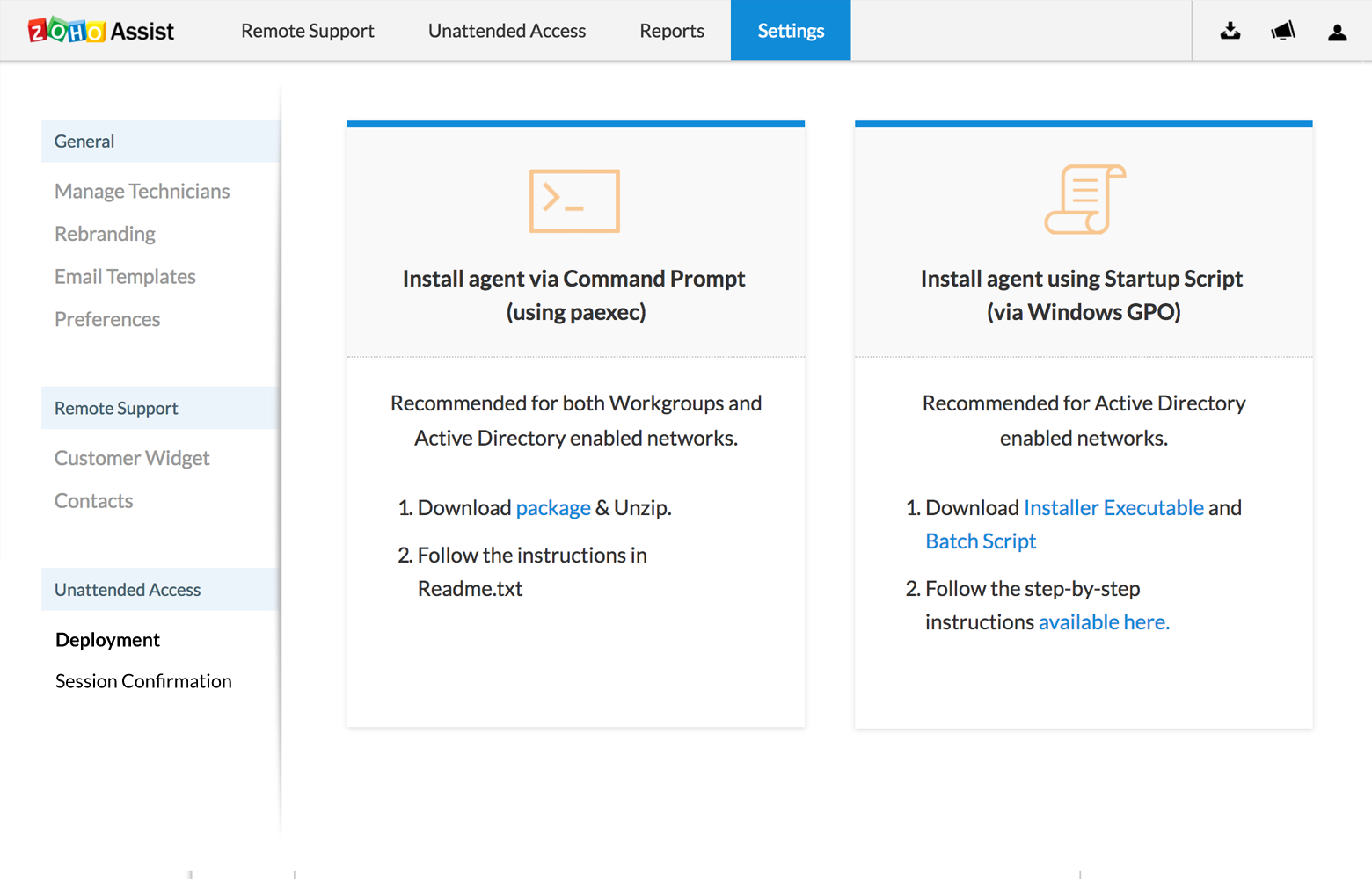Click 'Install agent via Command Prompt' heading

575,295
